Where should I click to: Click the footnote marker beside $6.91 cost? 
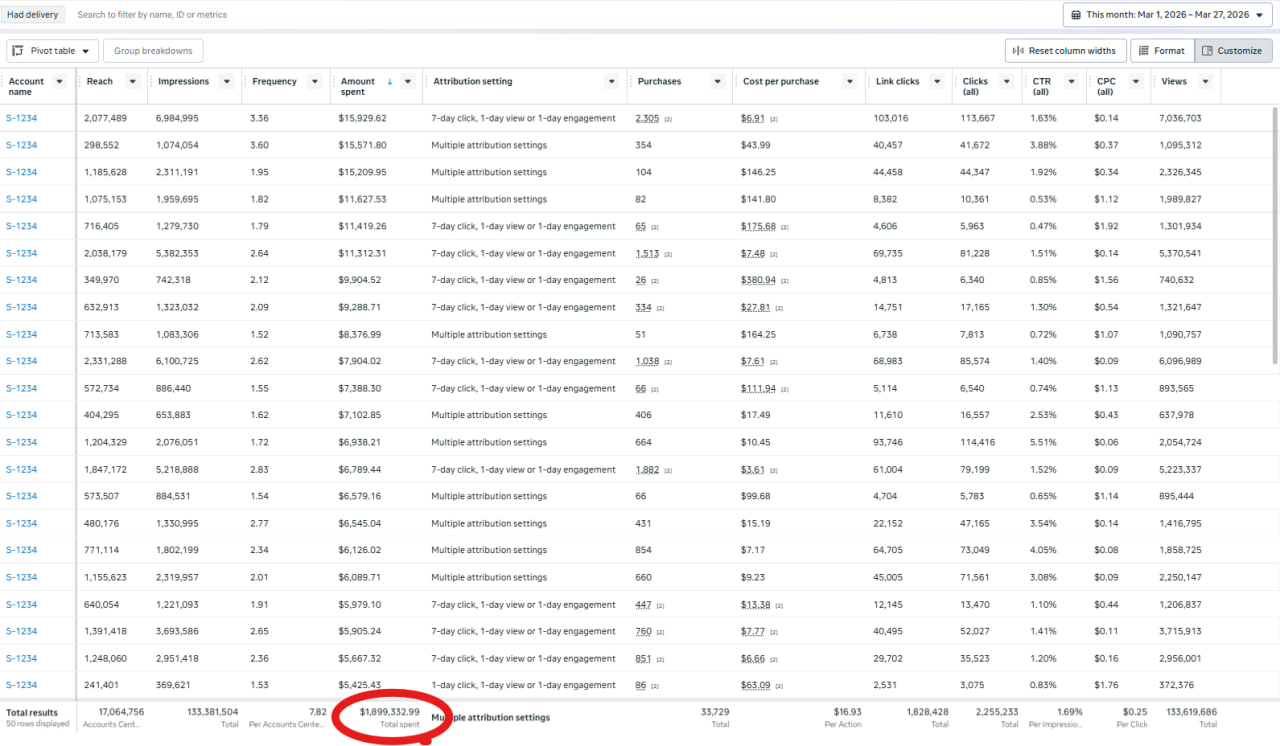(774, 119)
